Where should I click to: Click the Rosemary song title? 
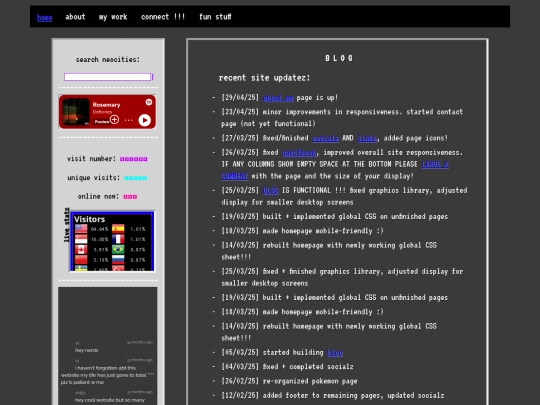pos(106,105)
